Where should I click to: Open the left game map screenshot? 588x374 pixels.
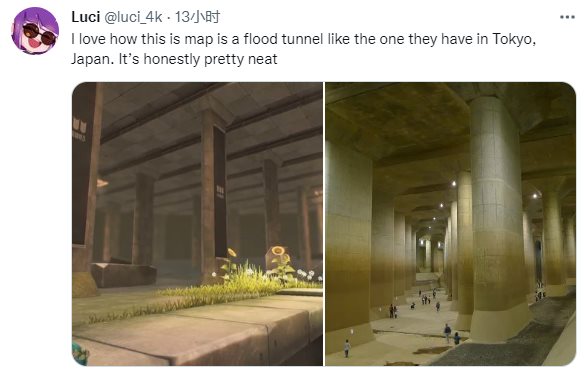(x=197, y=224)
